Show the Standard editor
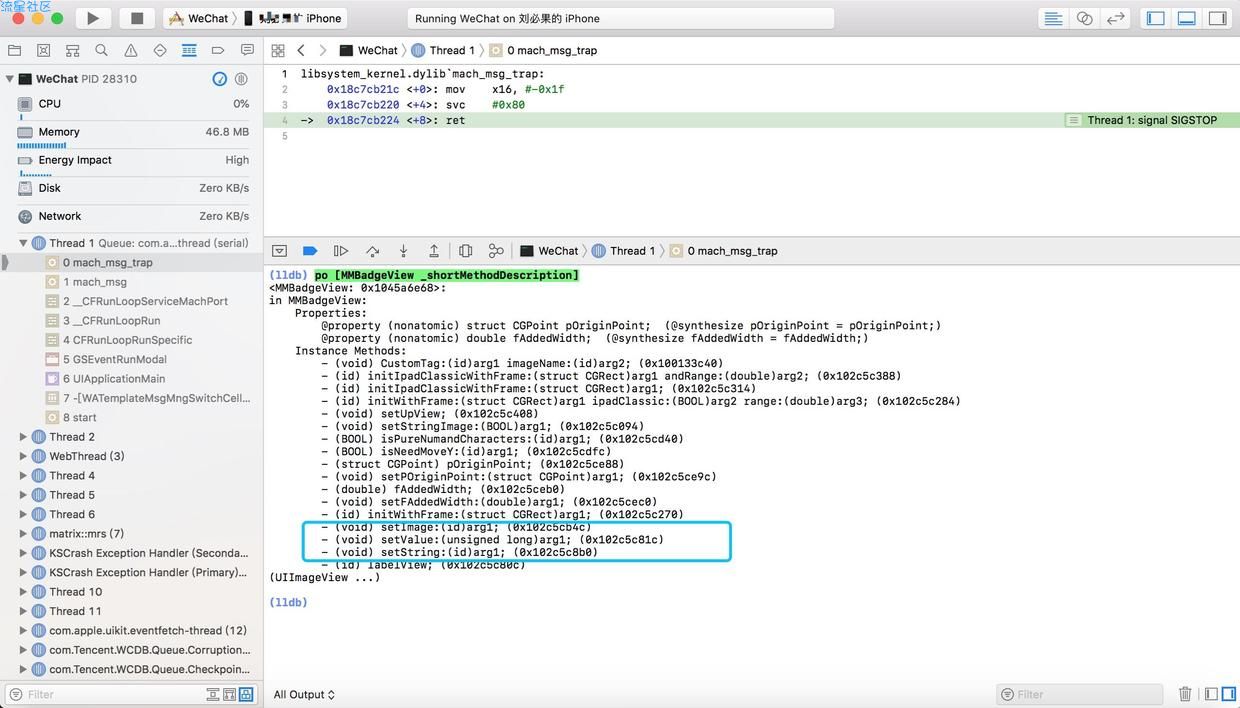This screenshot has height=708, width=1240. 1053,18
